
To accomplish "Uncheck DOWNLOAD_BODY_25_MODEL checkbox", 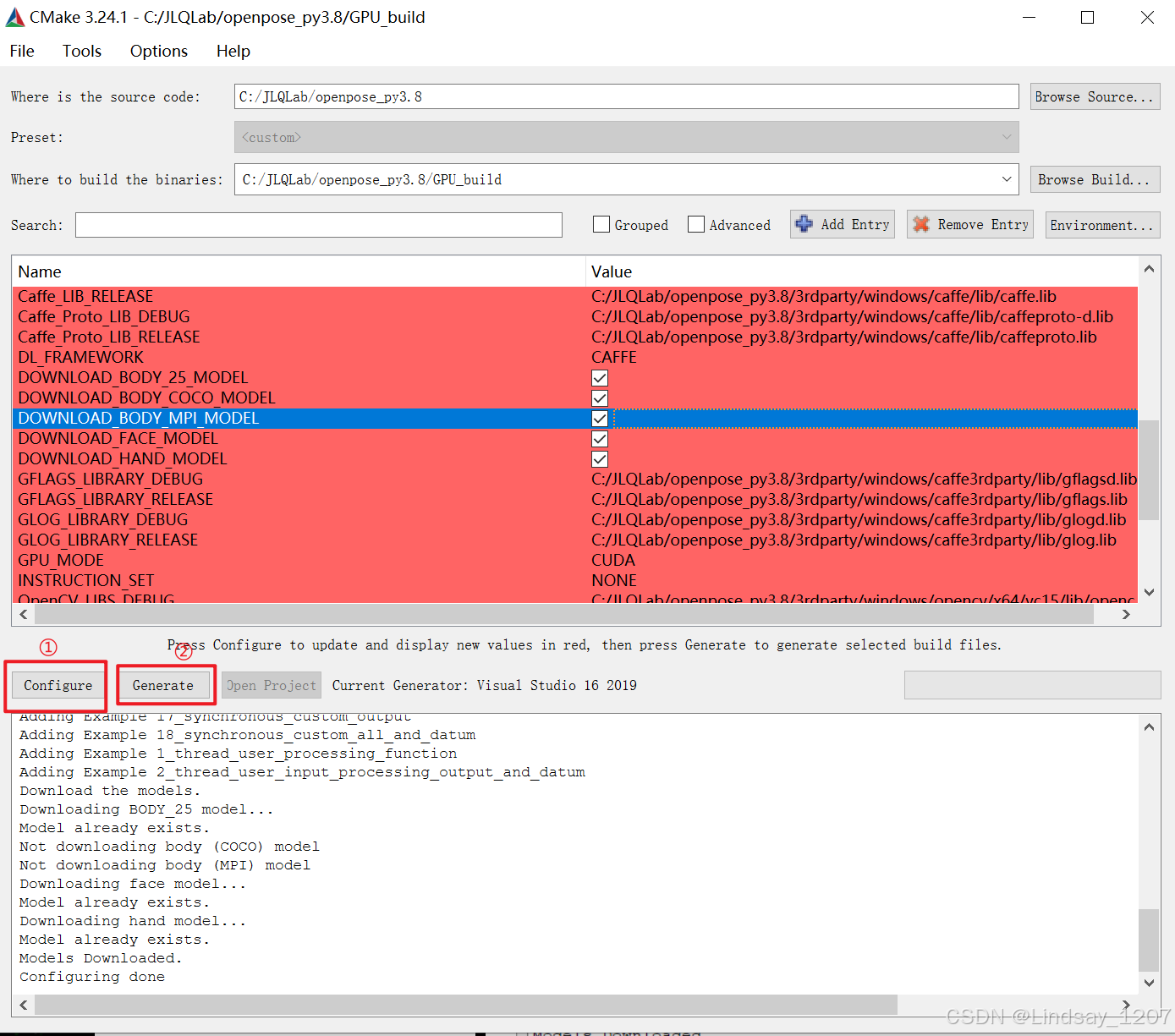I will coord(600,378).
